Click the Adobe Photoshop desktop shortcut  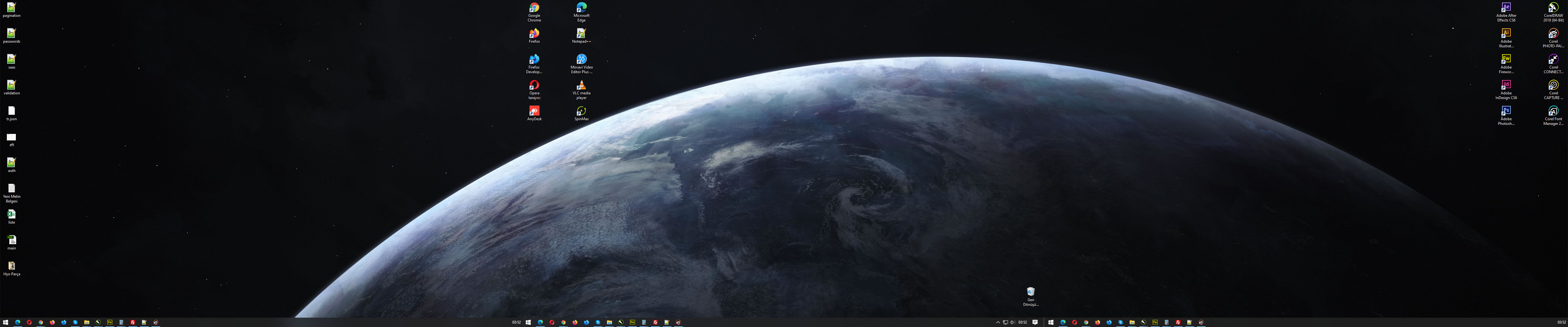coord(1506,116)
